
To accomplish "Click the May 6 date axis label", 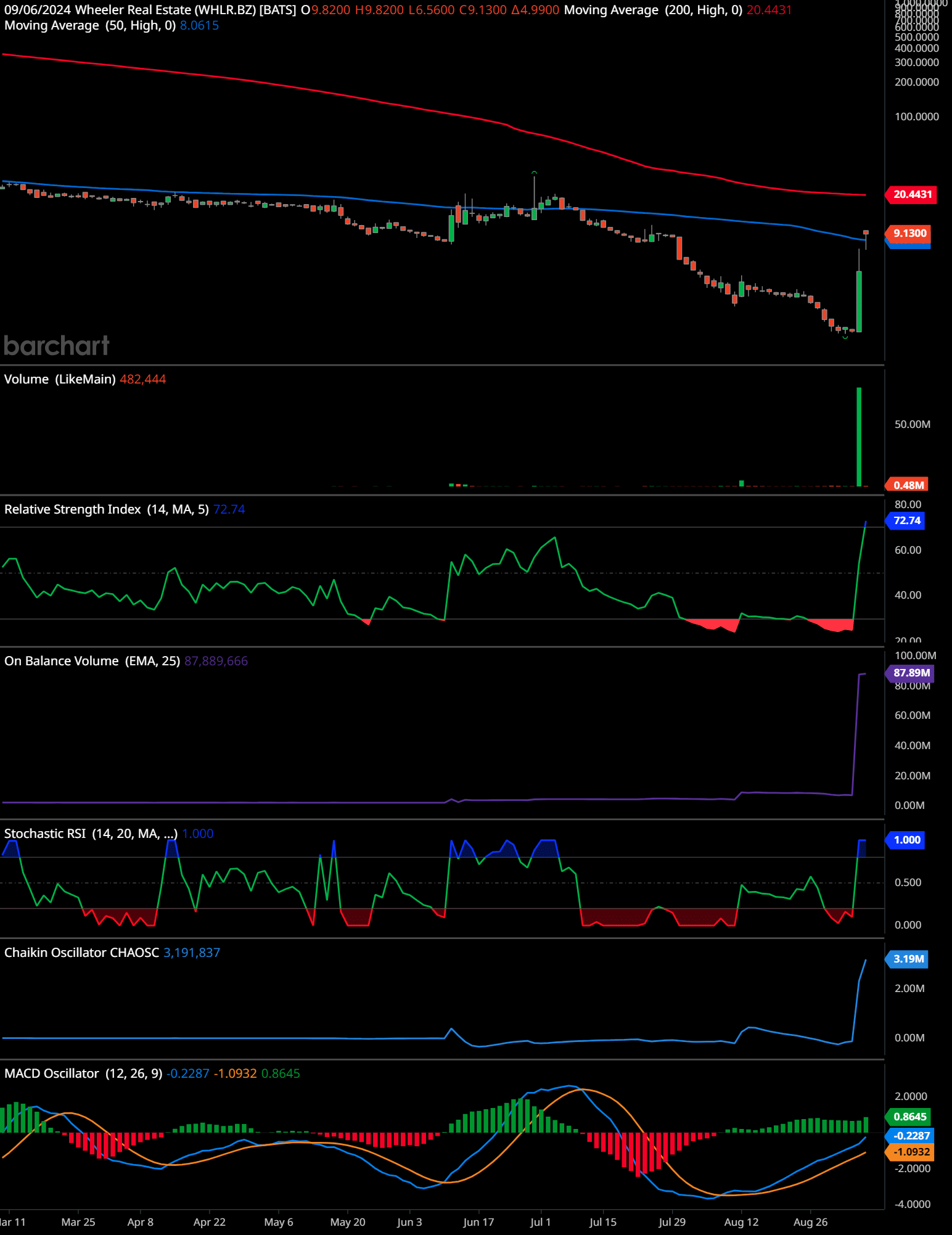I will point(279,1222).
